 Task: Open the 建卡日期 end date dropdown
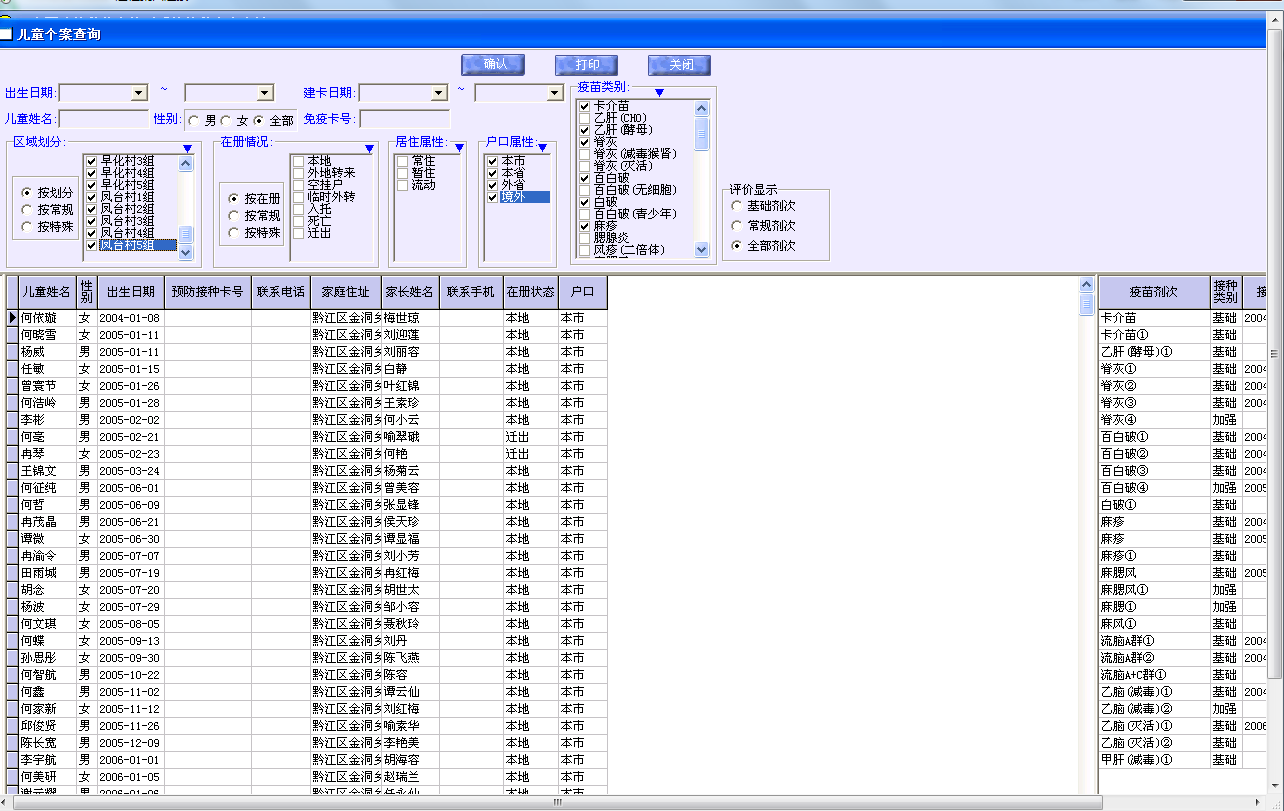pyautogui.click(x=555, y=93)
